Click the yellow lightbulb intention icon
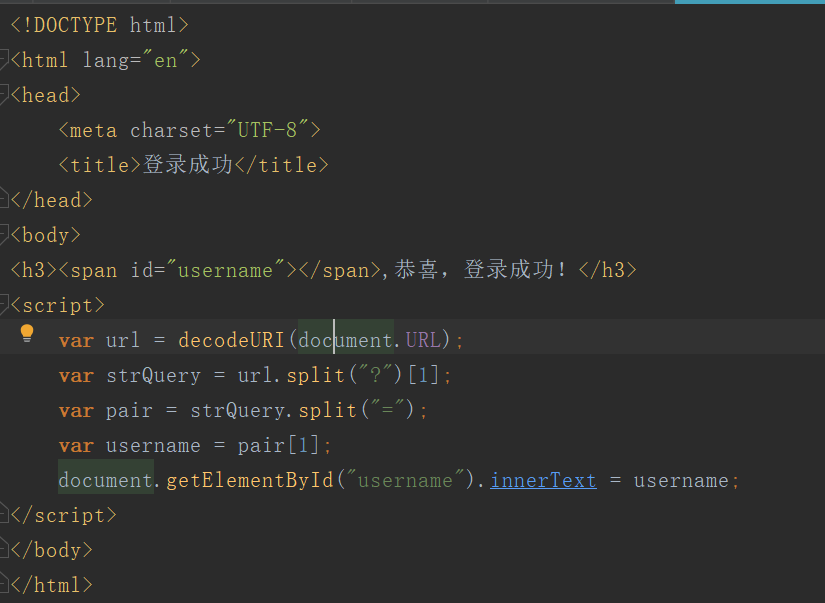This screenshot has height=603, width=825. pyautogui.click(x=27, y=334)
